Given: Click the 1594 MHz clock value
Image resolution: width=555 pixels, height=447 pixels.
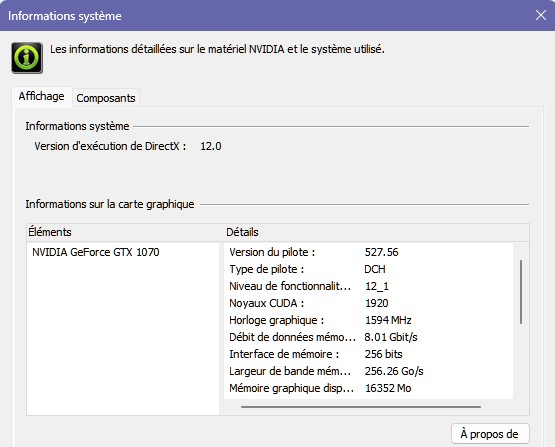Looking at the screenshot, I should (388, 320).
